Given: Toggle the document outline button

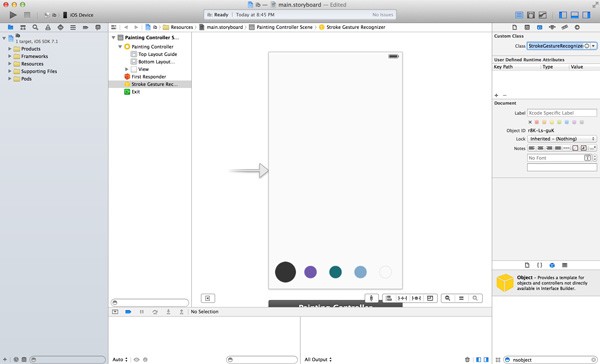Looking at the screenshot, I should pyautogui.click(x=208, y=298).
